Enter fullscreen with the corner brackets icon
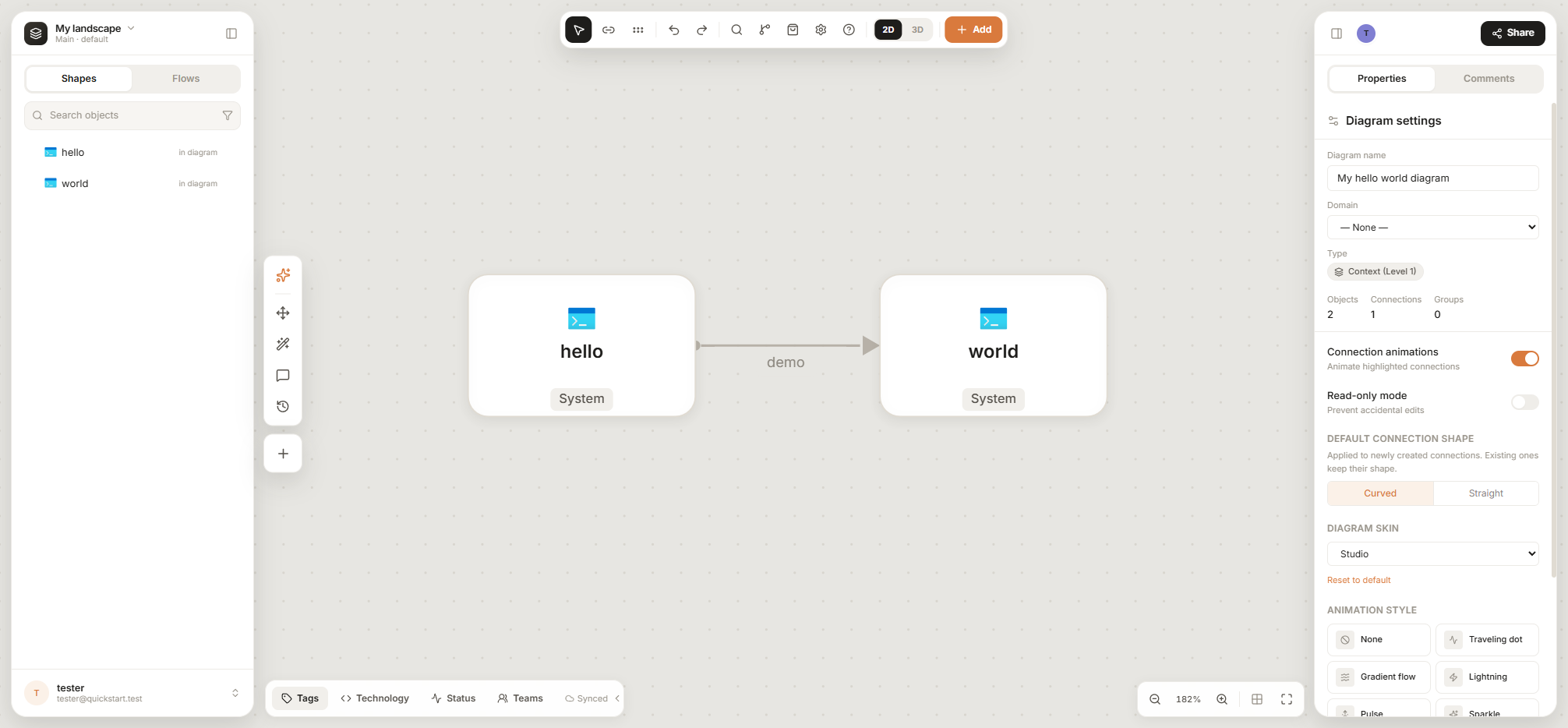The height and width of the screenshot is (728, 1568). pyautogui.click(x=1287, y=699)
